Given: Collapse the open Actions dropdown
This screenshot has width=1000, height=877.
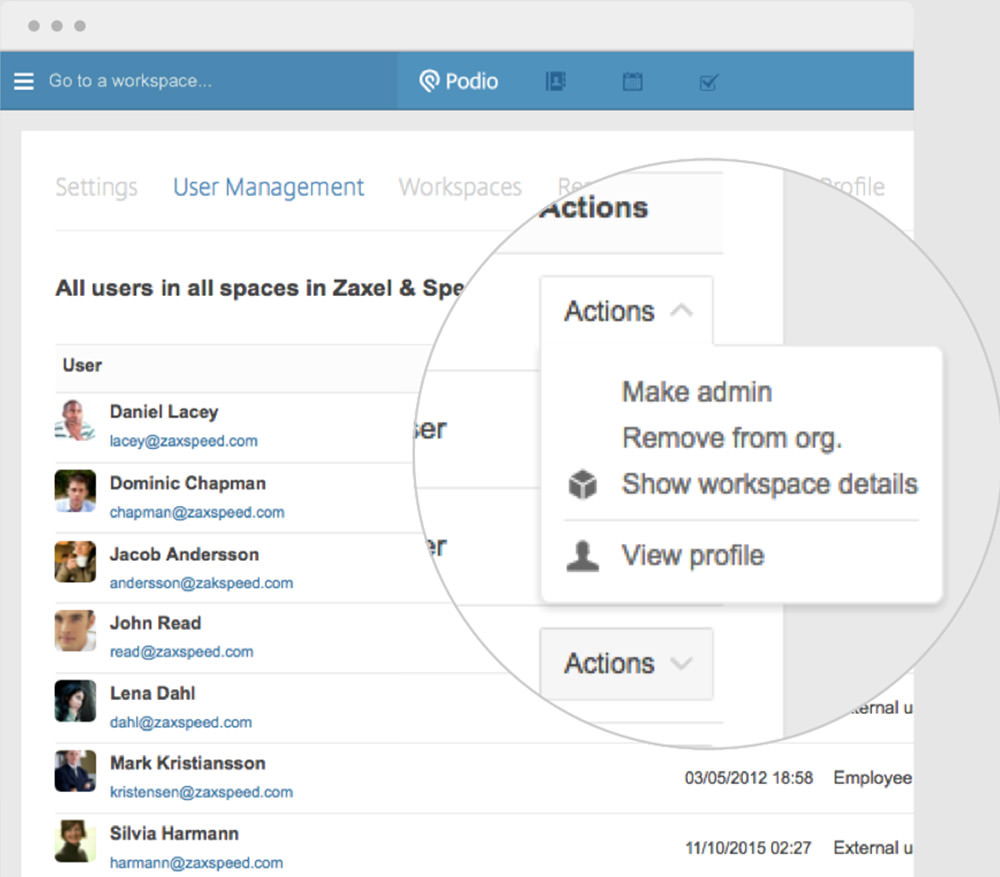Looking at the screenshot, I should 626,311.
